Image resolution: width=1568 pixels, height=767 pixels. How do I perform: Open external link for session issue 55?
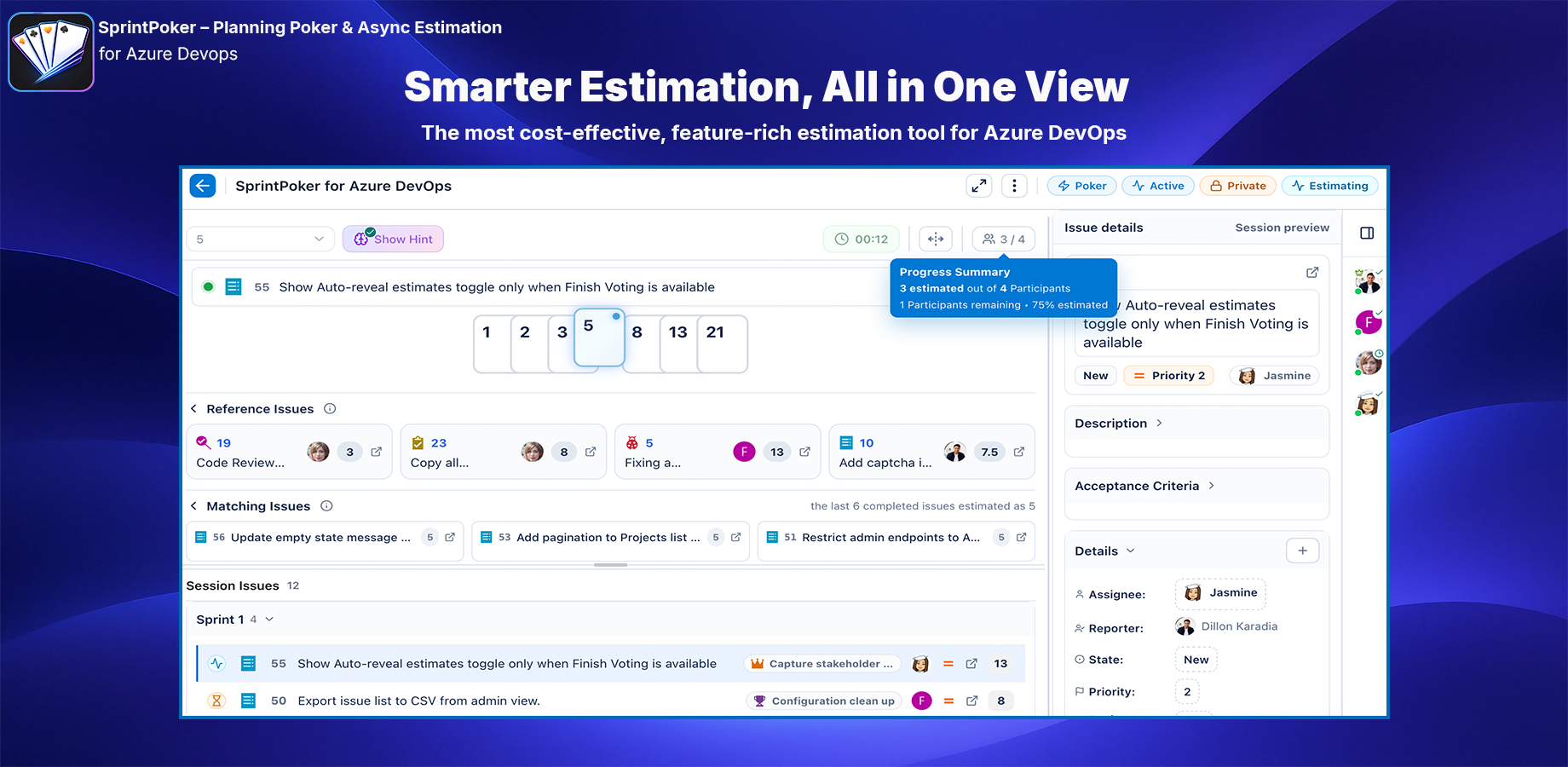[x=971, y=664]
